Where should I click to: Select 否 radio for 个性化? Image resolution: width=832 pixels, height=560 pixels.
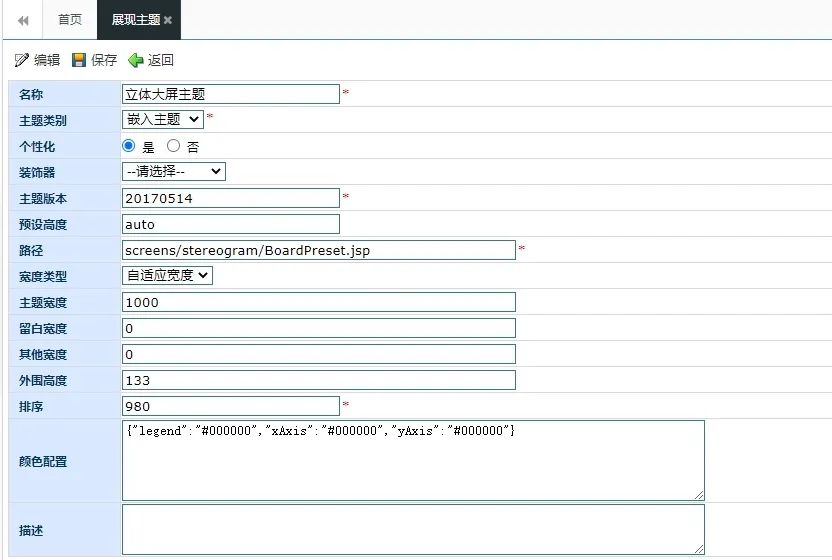[x=173, y=145]
